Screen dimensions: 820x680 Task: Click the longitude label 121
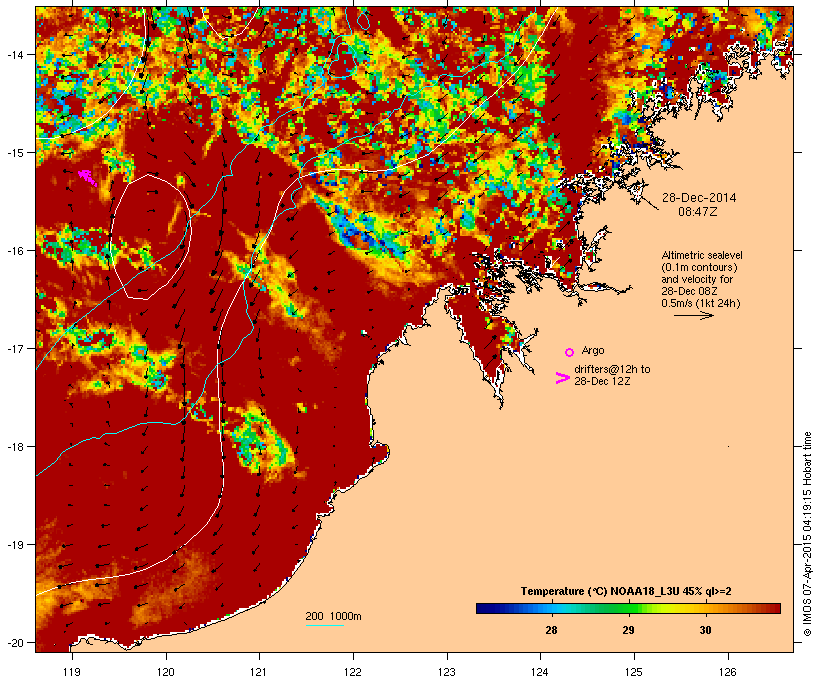[x=259, y=672]
